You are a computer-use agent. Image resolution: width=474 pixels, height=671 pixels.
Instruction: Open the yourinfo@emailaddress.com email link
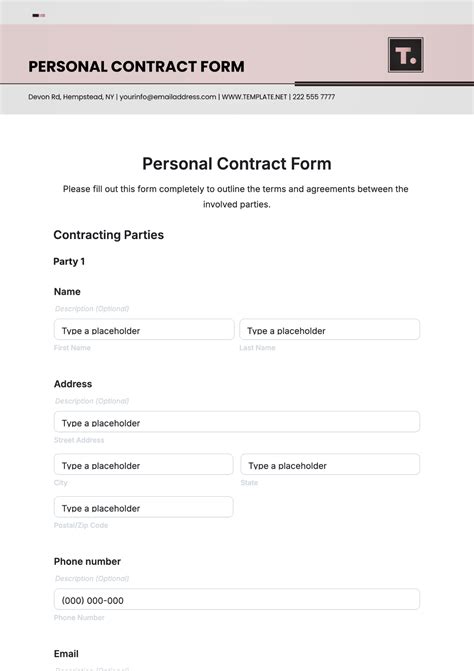(x=168, y=97)
